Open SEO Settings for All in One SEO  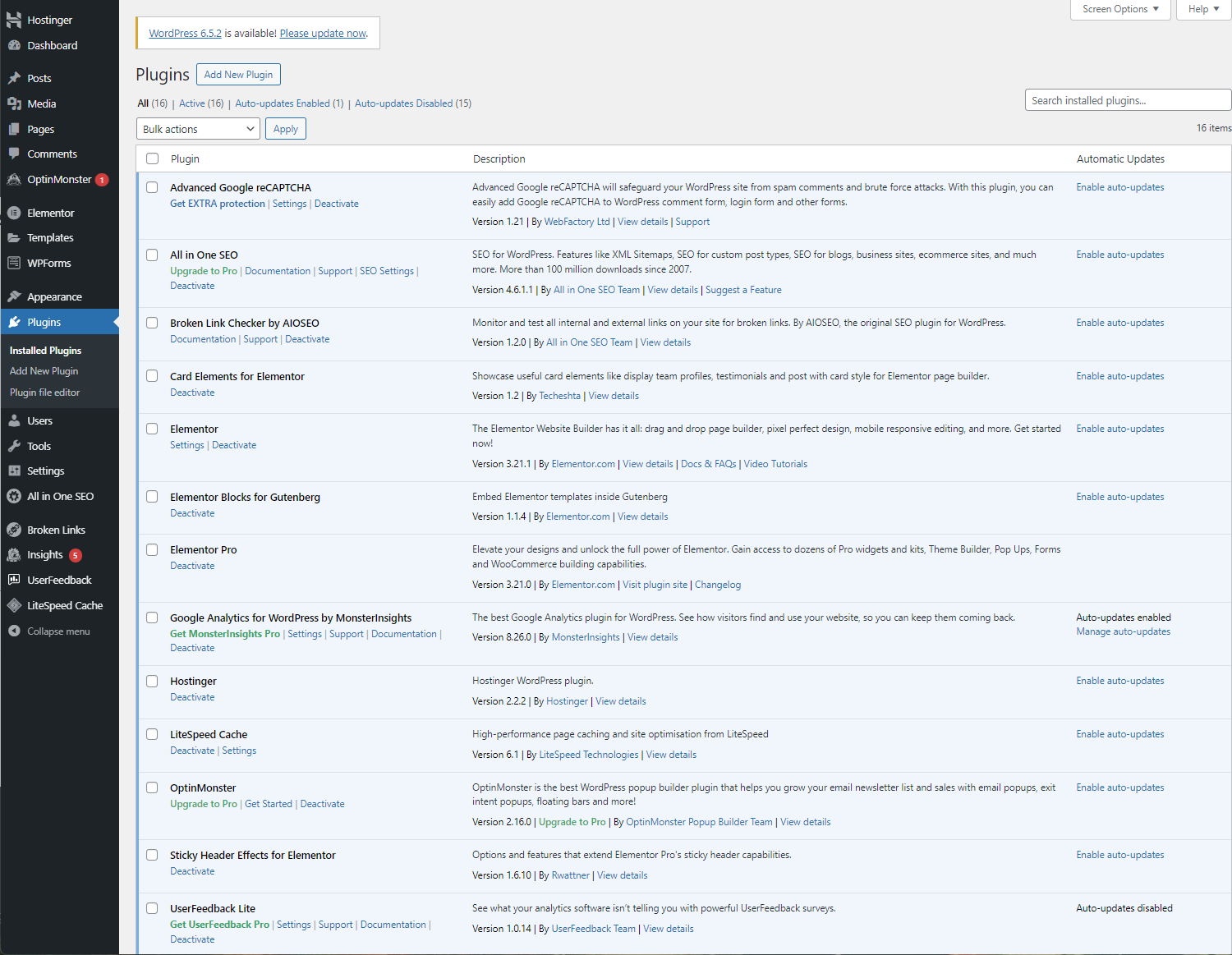(x=387, y=271)
